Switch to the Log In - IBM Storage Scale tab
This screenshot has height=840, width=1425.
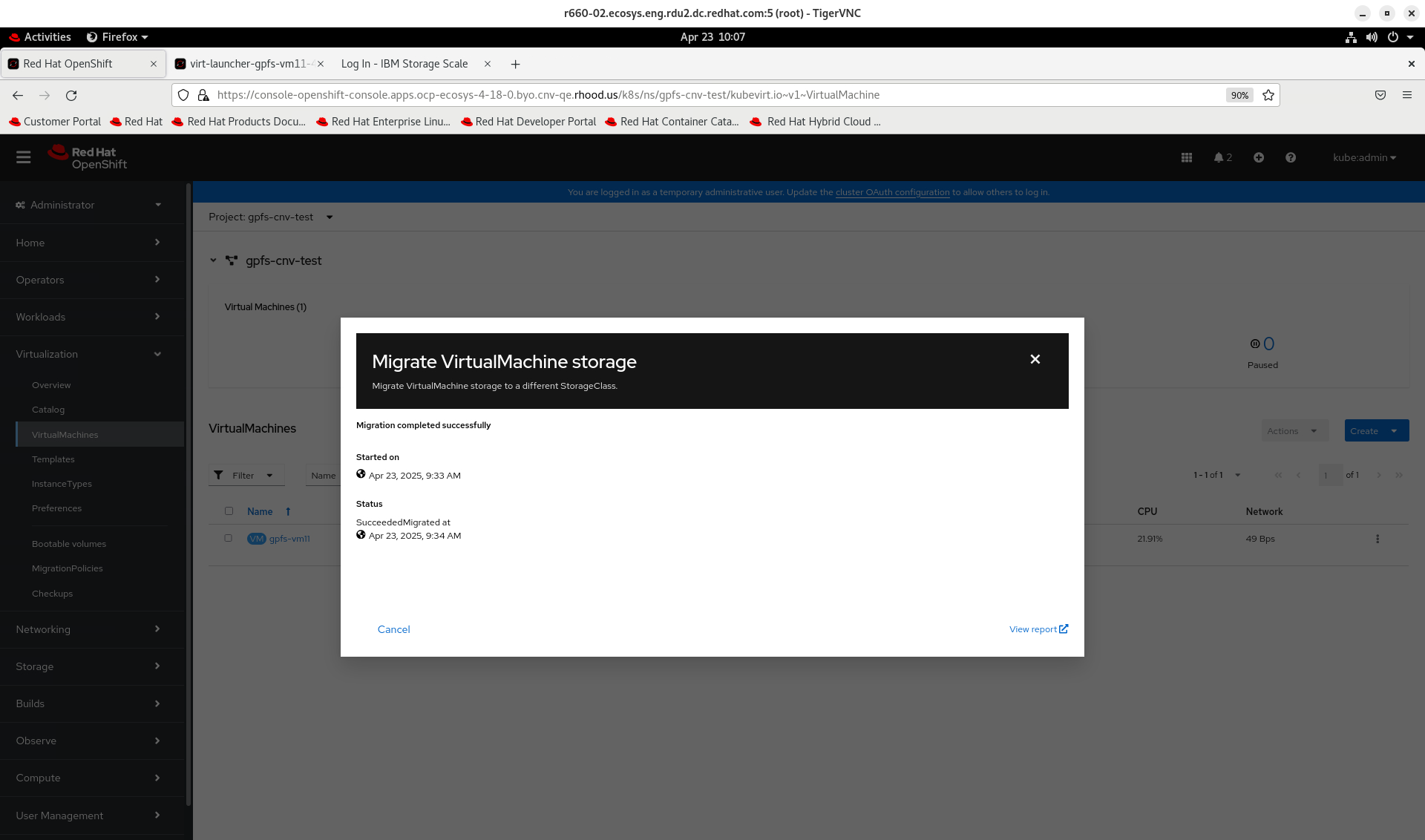[404, 64]
